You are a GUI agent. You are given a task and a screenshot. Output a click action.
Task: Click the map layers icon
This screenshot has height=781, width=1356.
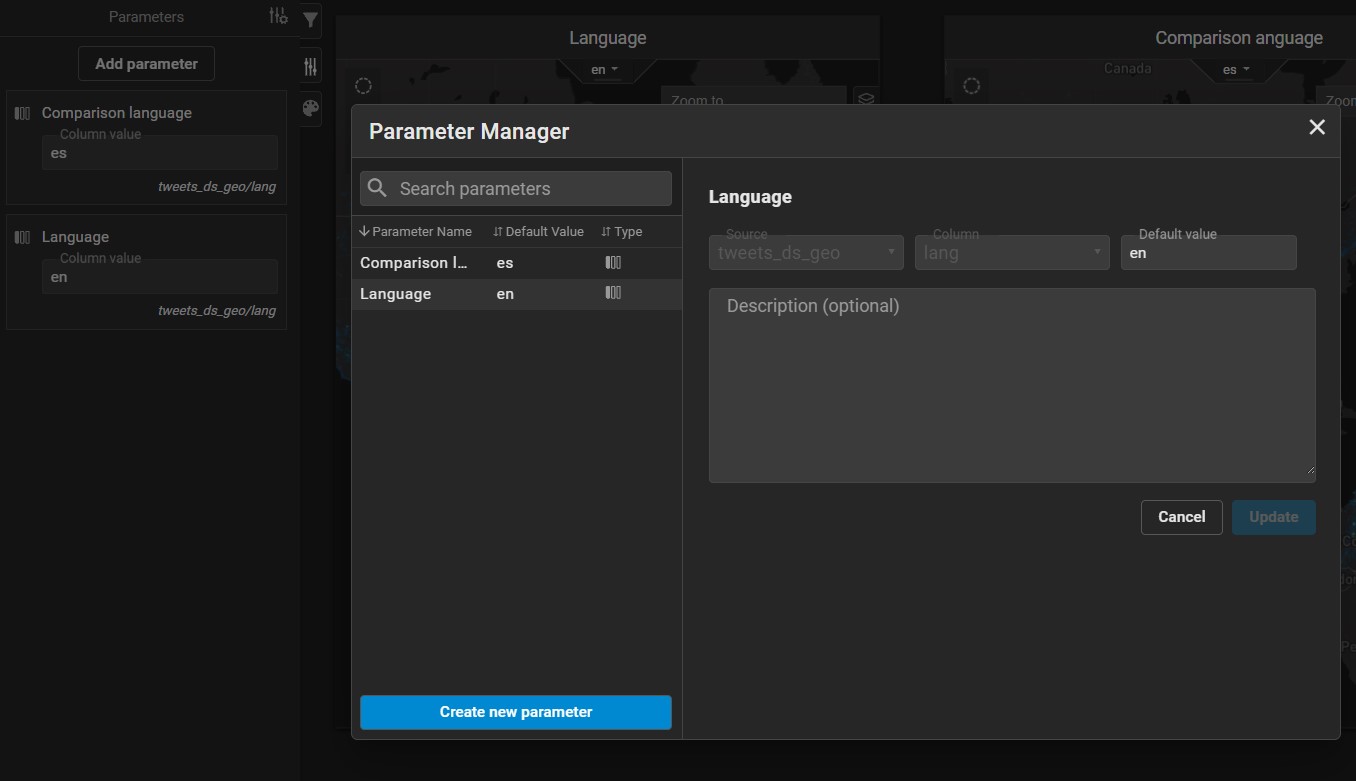(866, 99)
